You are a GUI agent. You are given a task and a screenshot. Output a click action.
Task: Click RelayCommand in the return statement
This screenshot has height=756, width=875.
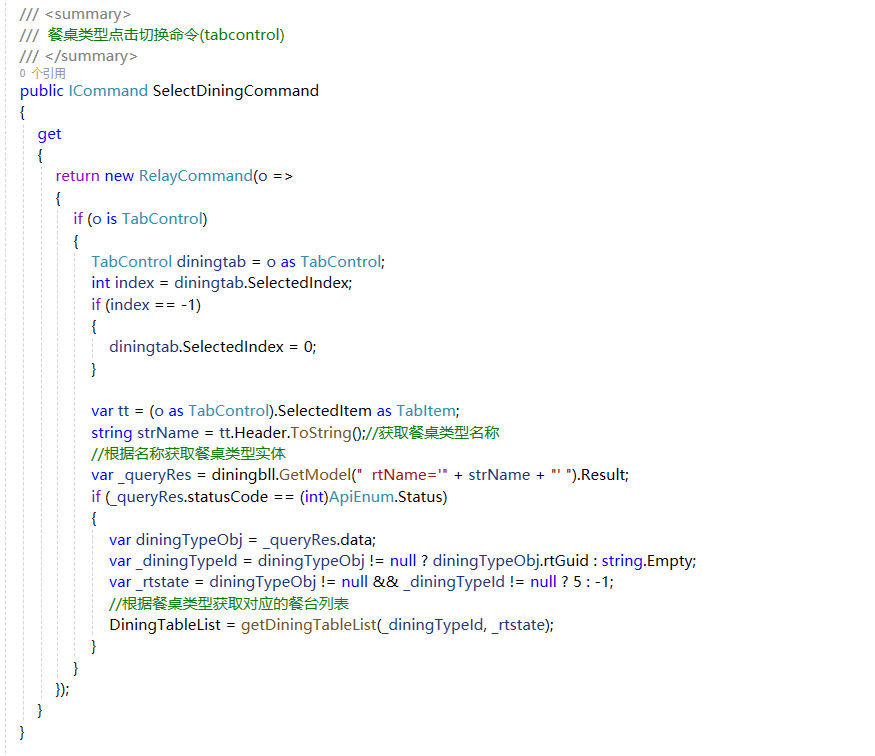(195, 176)
